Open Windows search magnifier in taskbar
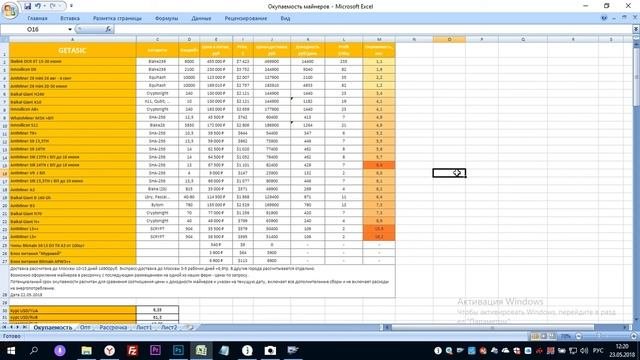 click(x=34, y=351)
